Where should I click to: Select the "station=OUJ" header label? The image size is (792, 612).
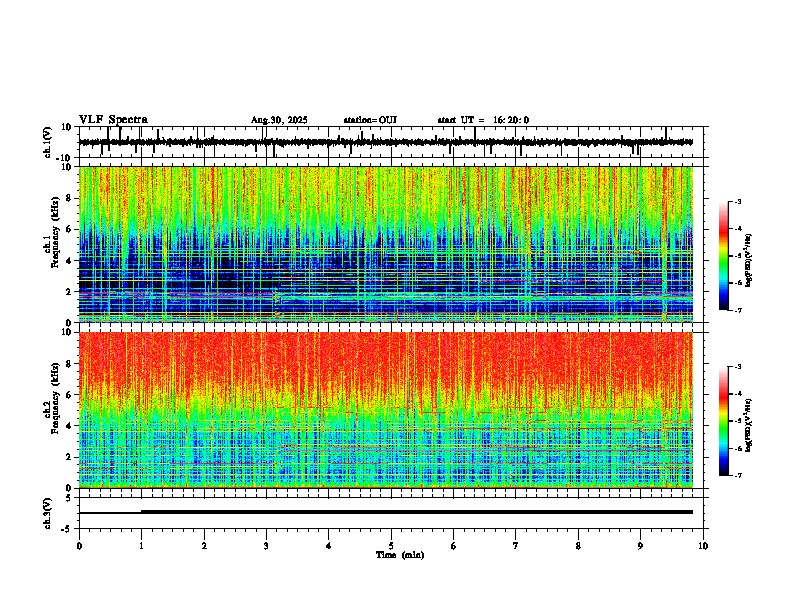click(x=370, y=120)
